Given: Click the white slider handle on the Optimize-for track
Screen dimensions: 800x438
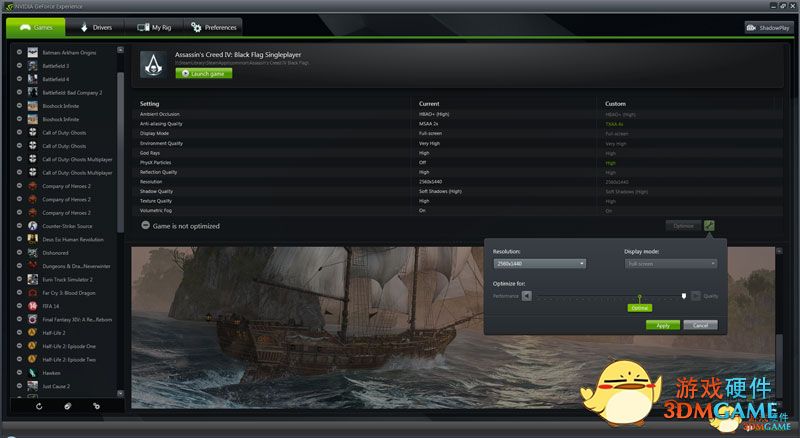Looking at the screenshot, I should point(684,296).
